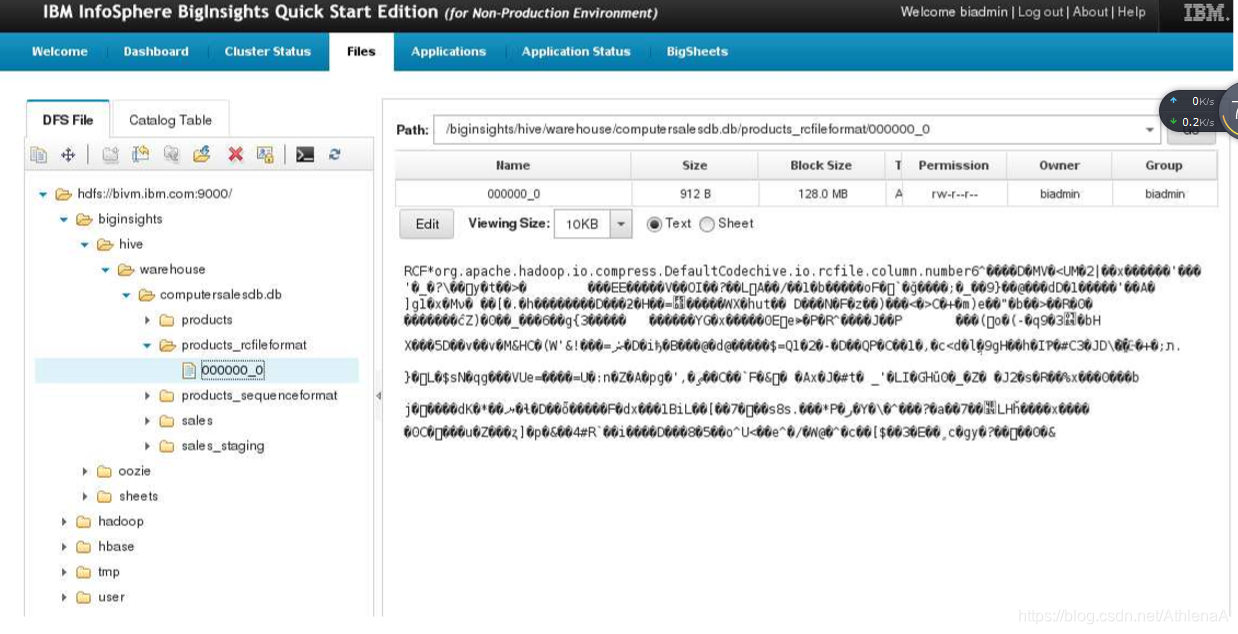Image resolution: width=1238 pixels, height=634 pixels.
Task: Click the Create Directory toolbar icon
Action: tap(110, 155)
